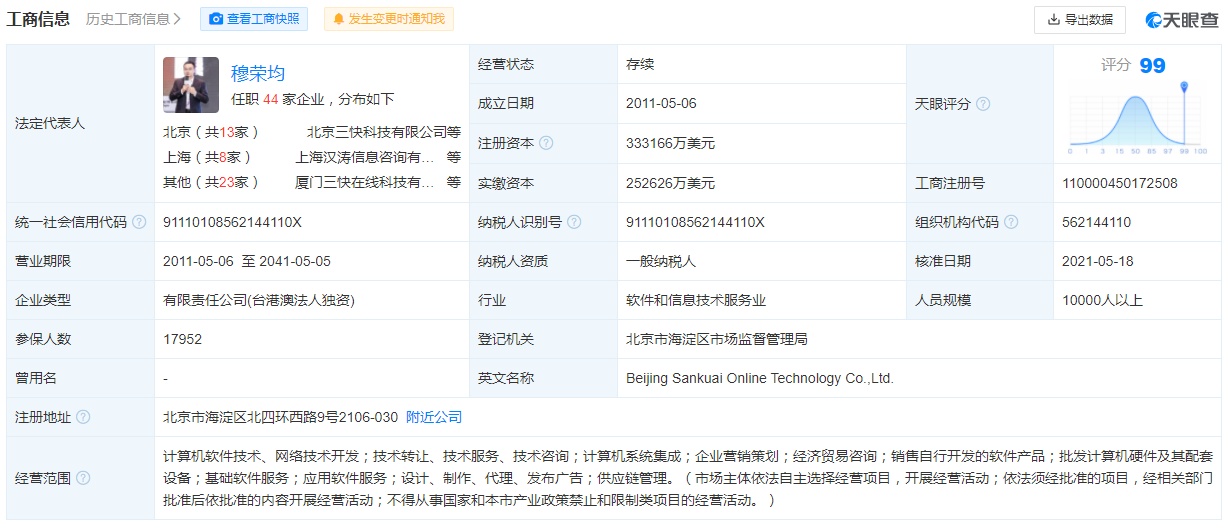Expand 等 after 北京三快科技有限公司

click(x=454, y=131)
